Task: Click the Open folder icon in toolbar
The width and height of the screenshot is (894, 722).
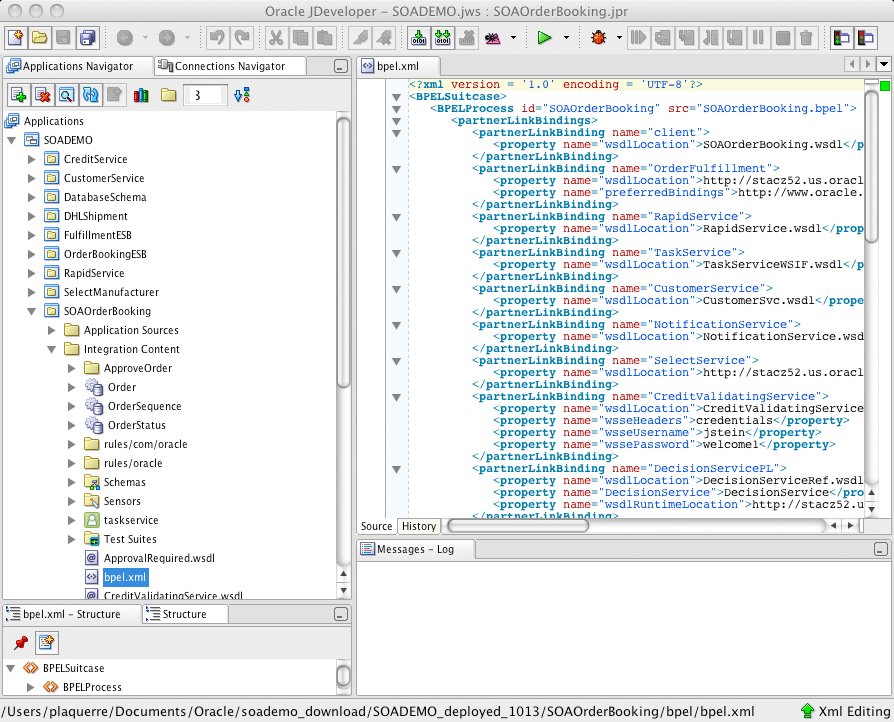Action: click(39, 38)
